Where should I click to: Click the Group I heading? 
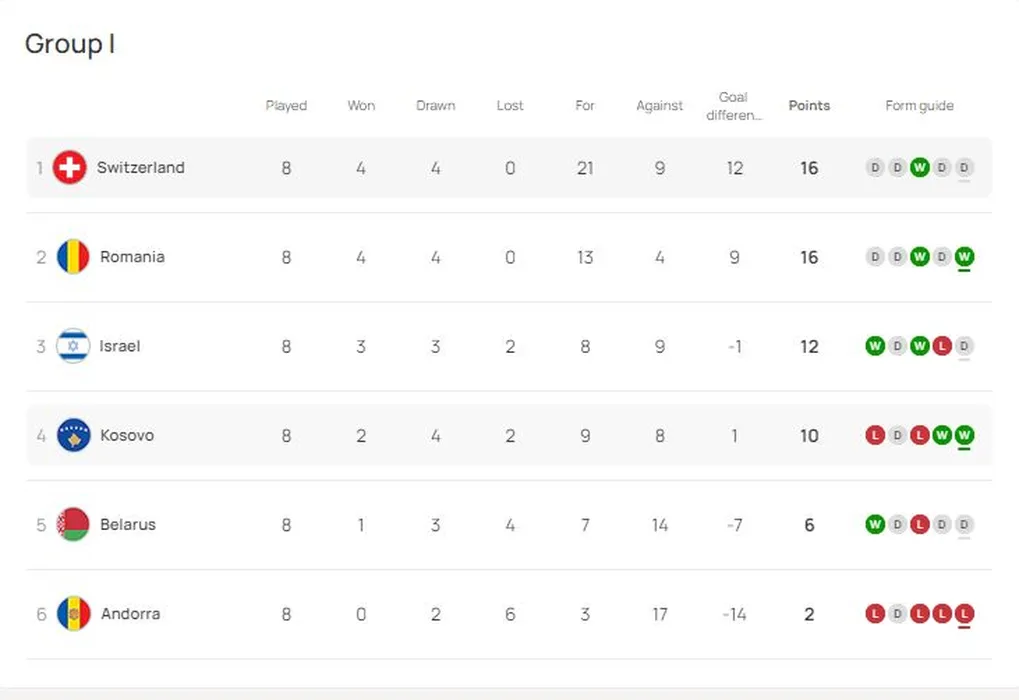(70, 44)
